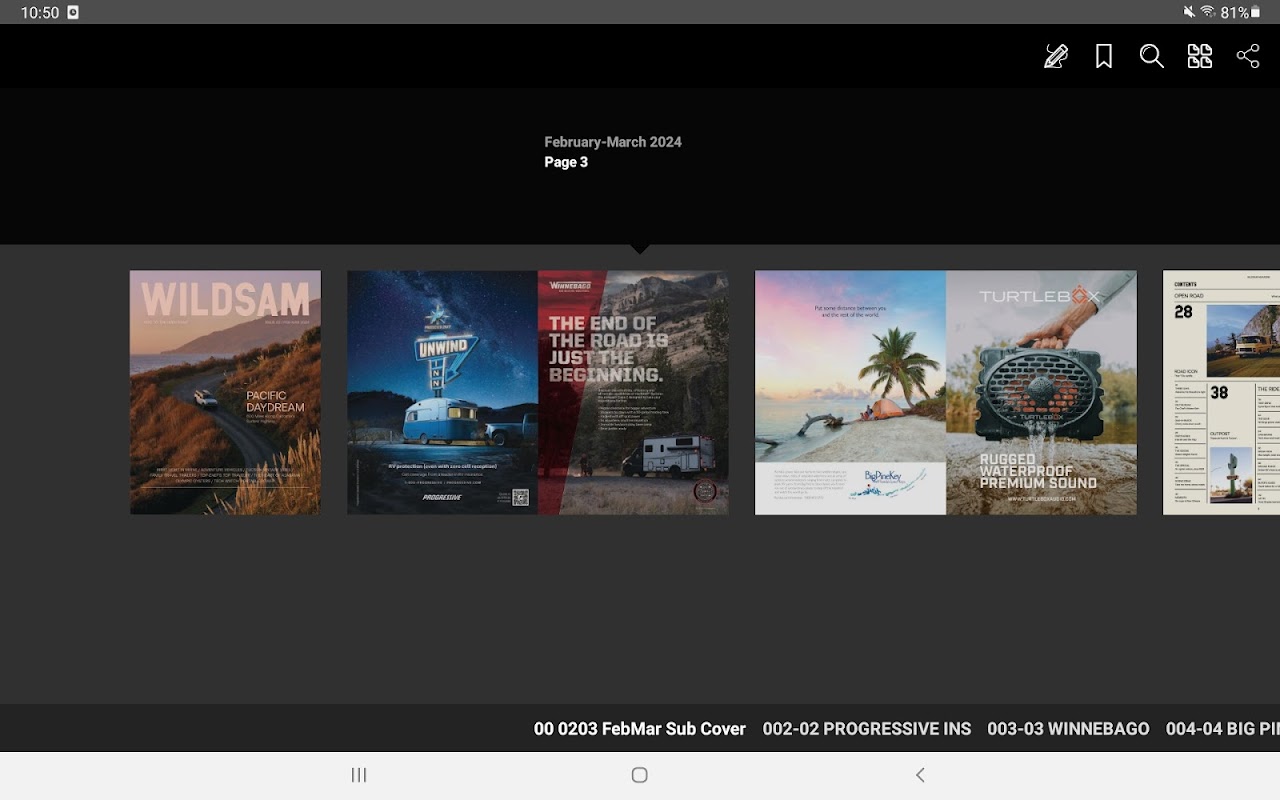Select '002-02 PROGRESSIVE INS' label
The height and width of the screenshot is (800, 1280).
(x=867, y=729)
